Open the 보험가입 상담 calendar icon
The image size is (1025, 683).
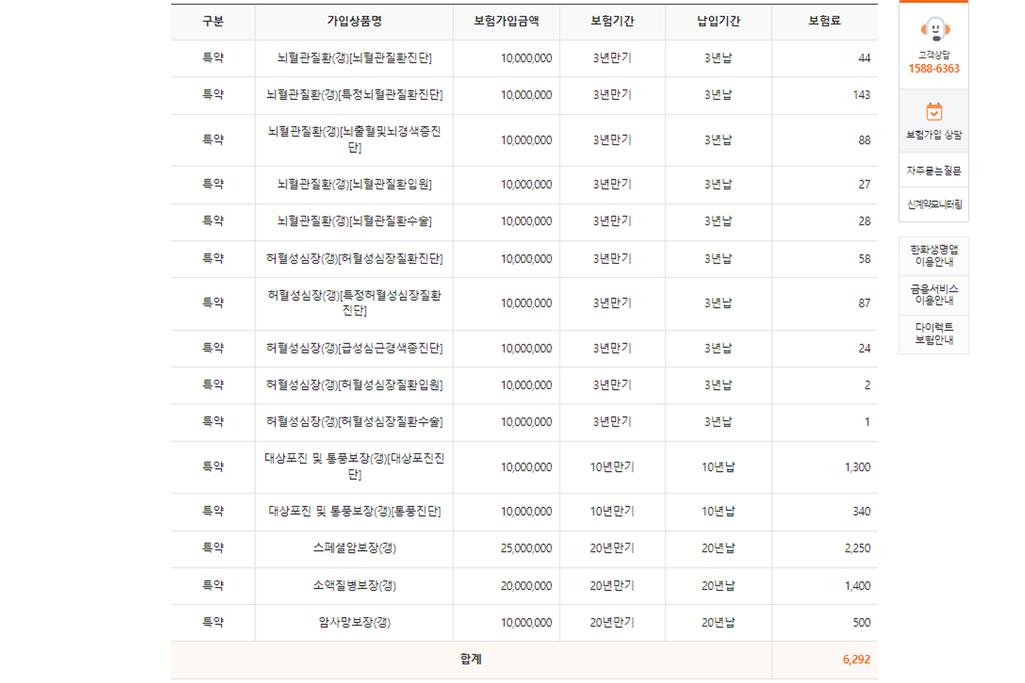[934, 112]
